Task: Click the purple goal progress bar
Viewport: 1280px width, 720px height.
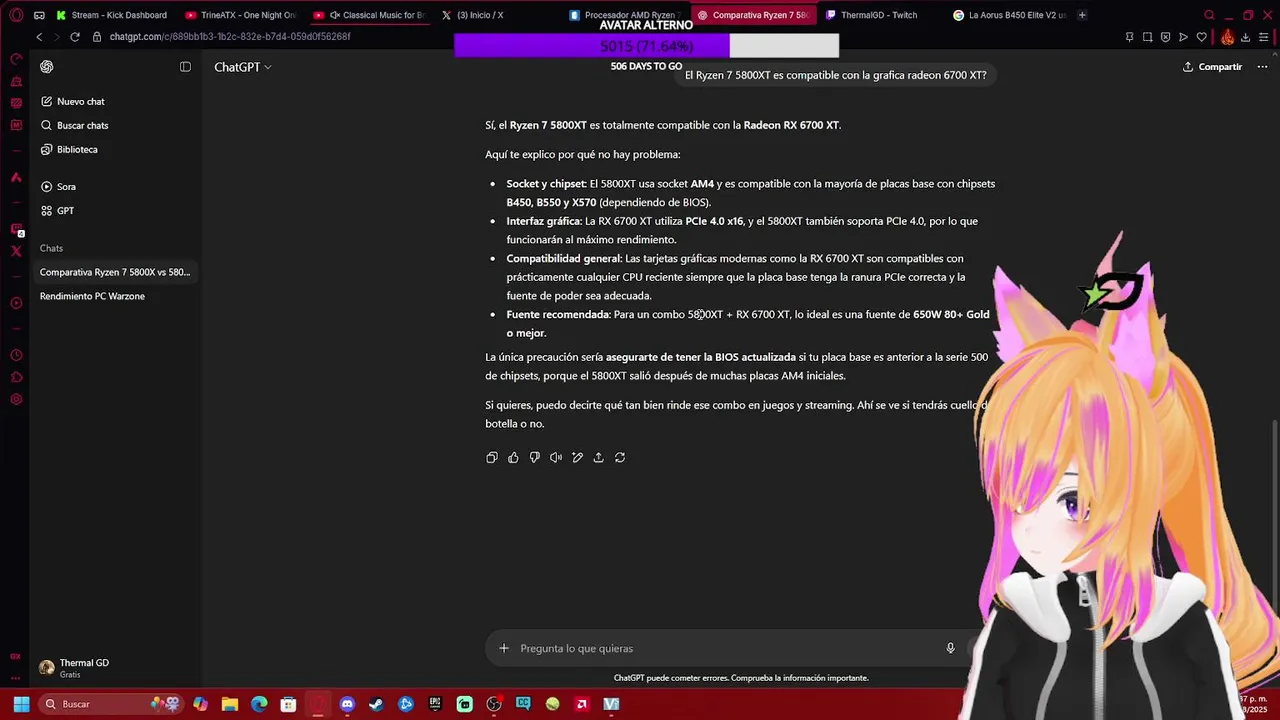Action: [646, 46]
